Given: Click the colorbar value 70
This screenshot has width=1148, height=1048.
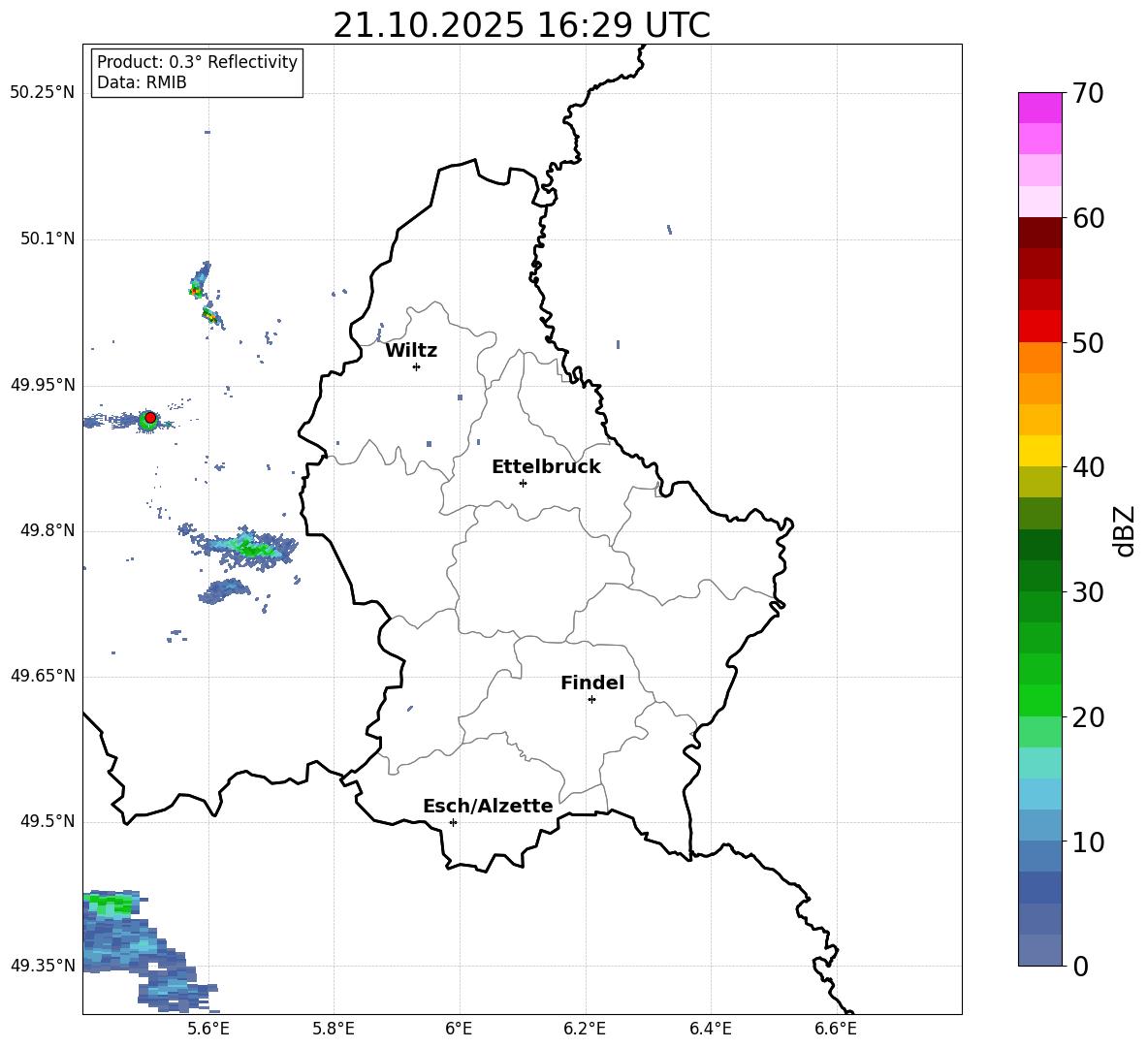Looking at the screenshot, I should point(1089,93).
